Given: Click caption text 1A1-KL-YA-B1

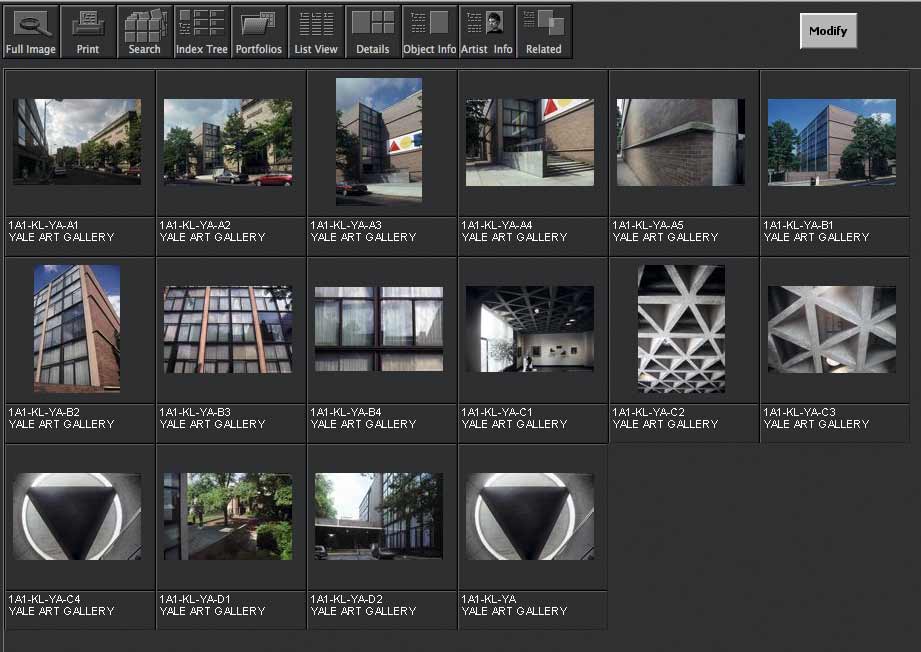Looking at the screenshot, I should click(798, 225).
